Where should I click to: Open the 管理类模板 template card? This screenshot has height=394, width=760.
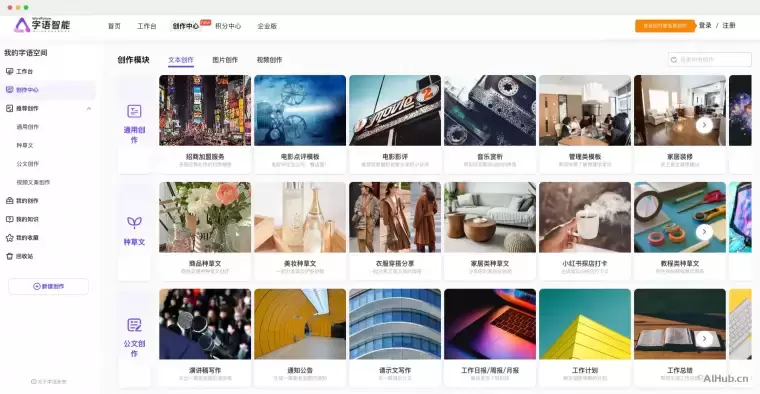click(585, 124)
